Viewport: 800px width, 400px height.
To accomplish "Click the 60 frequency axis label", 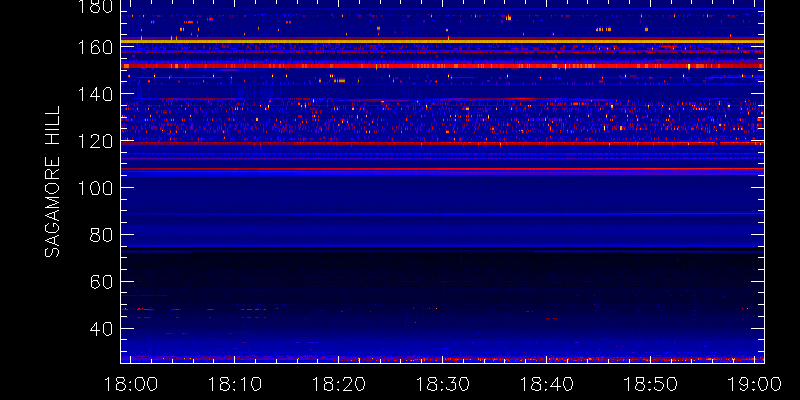I will (x=101, y=282).
